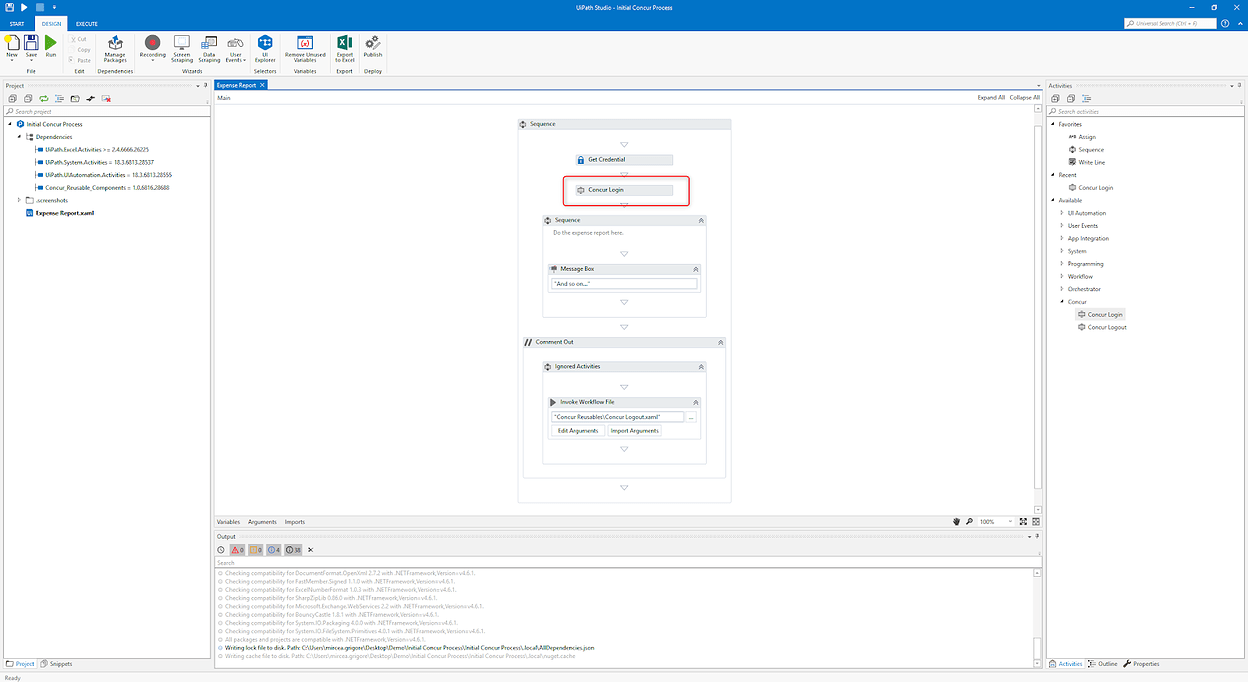Expand the .screenshots folder
This screenshot has height=682, width=1248.
coord(17,199)
